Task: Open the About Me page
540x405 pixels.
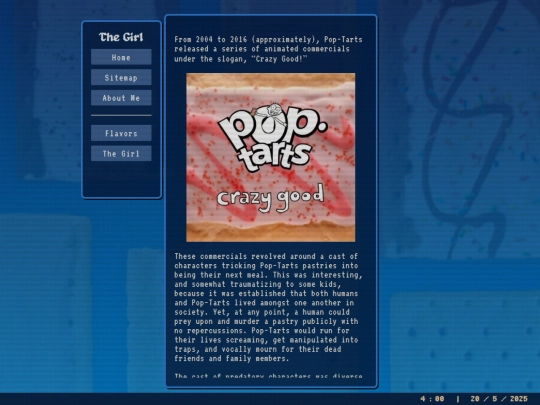Action: pyautogui.click(x=121, y=98)
